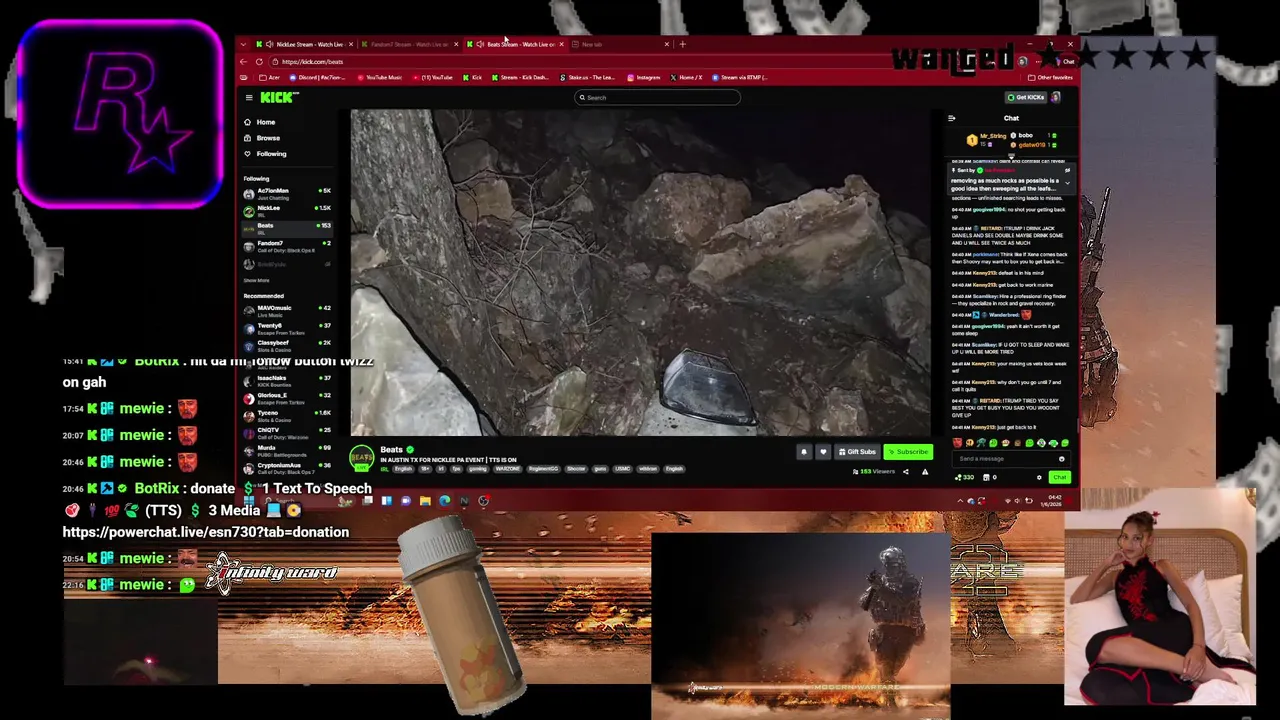Report stream via warning triangle icon
The width and height of the screenshot is (1280, 720).
(x=925, y=472)
